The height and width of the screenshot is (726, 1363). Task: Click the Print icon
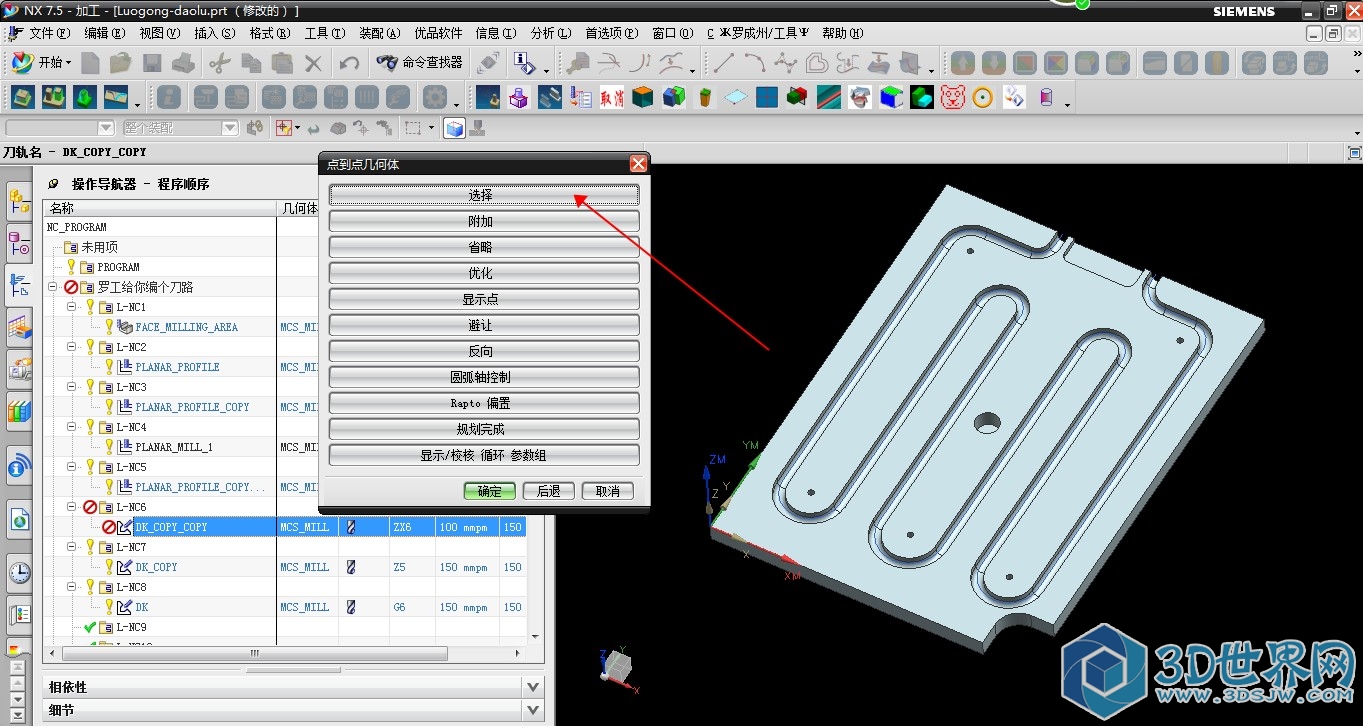click(x=183, y=63)
